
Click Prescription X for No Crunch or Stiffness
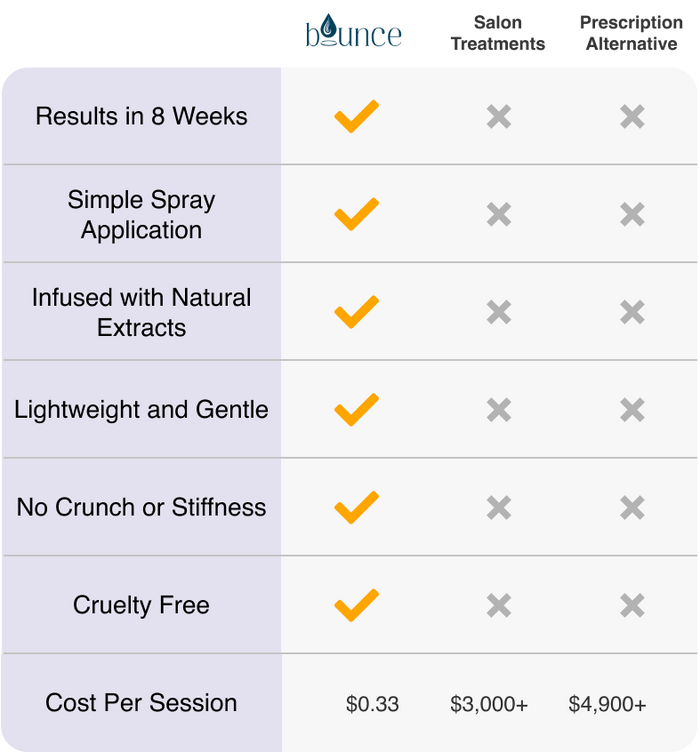[632, 508]
